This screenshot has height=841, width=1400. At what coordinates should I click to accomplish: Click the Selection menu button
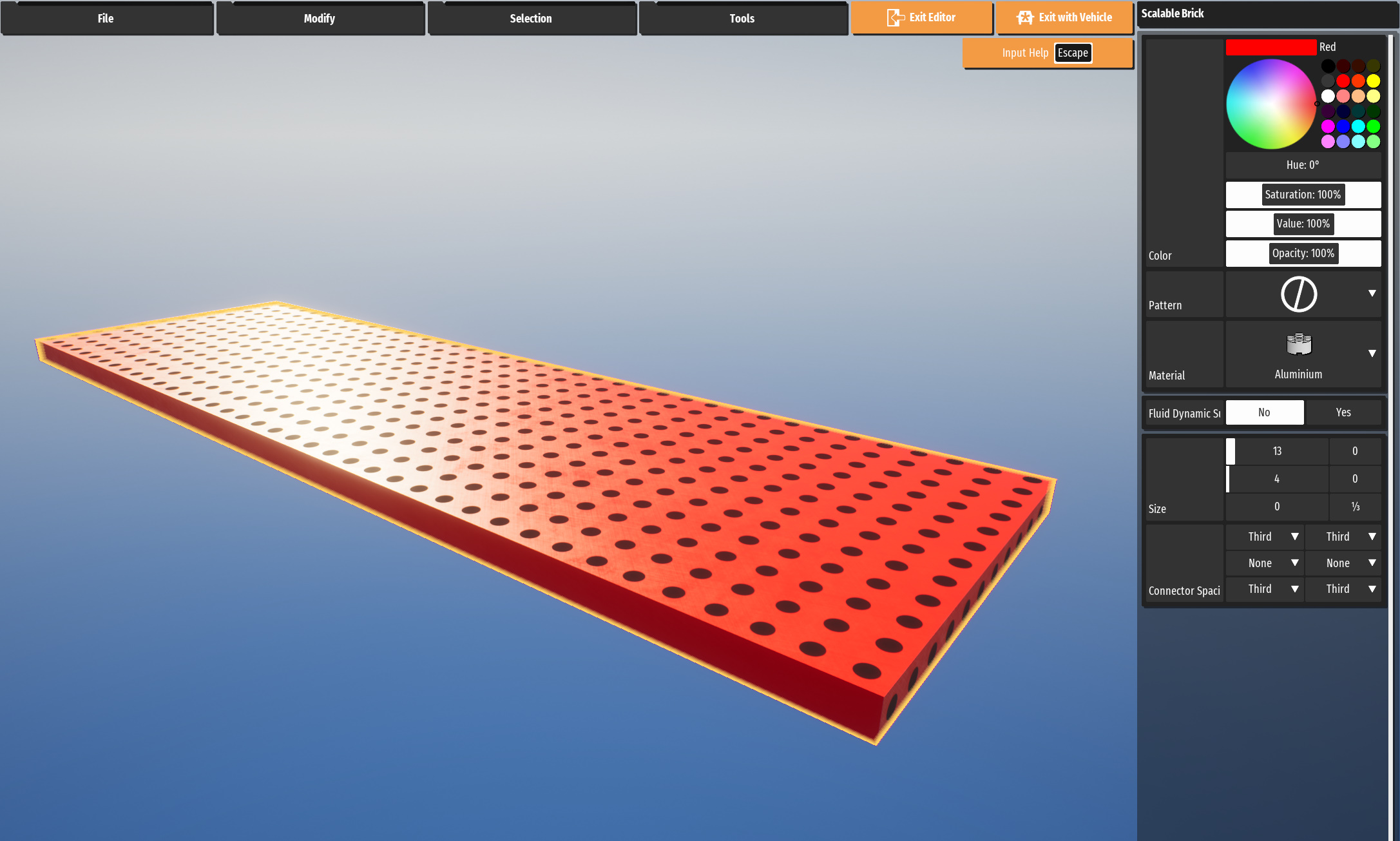(531, 19)
